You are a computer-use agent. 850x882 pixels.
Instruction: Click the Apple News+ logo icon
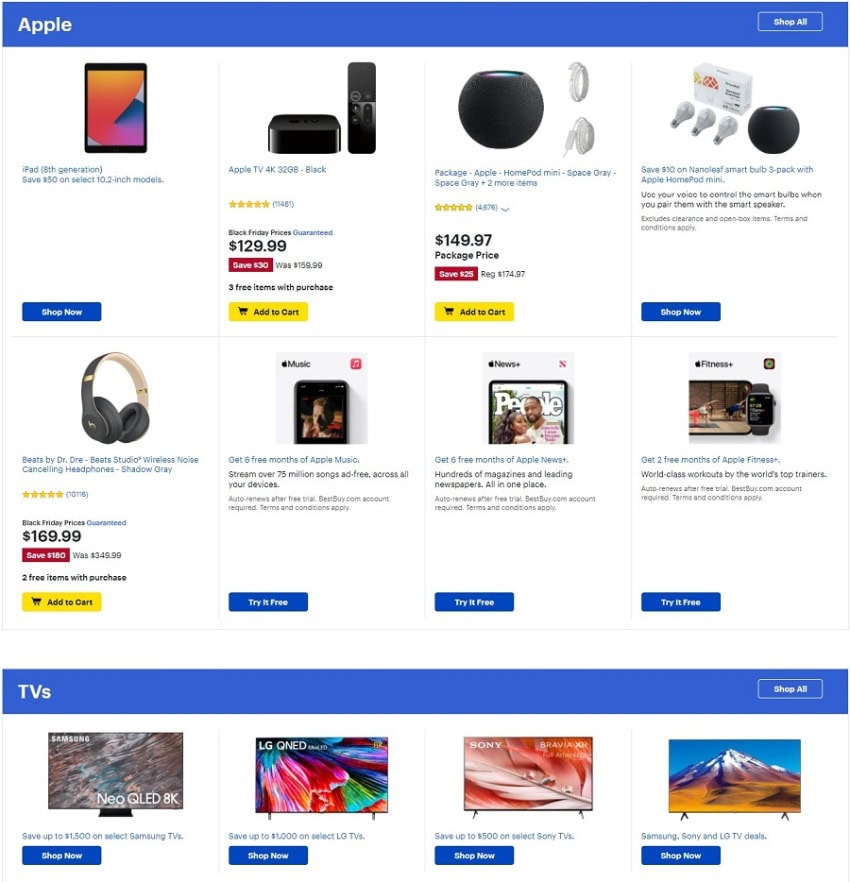click(x=562, y=364)
